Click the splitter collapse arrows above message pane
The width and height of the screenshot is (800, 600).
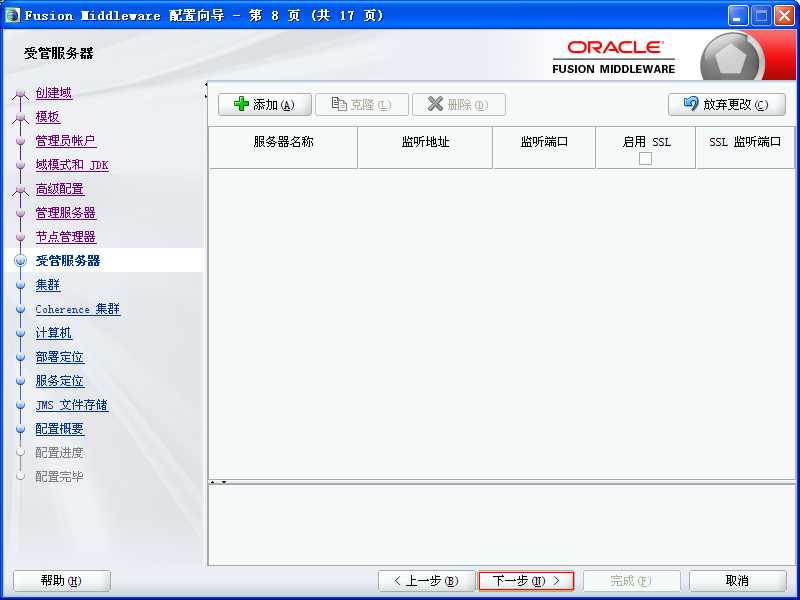pyautogui.click(x=218, y=482)
